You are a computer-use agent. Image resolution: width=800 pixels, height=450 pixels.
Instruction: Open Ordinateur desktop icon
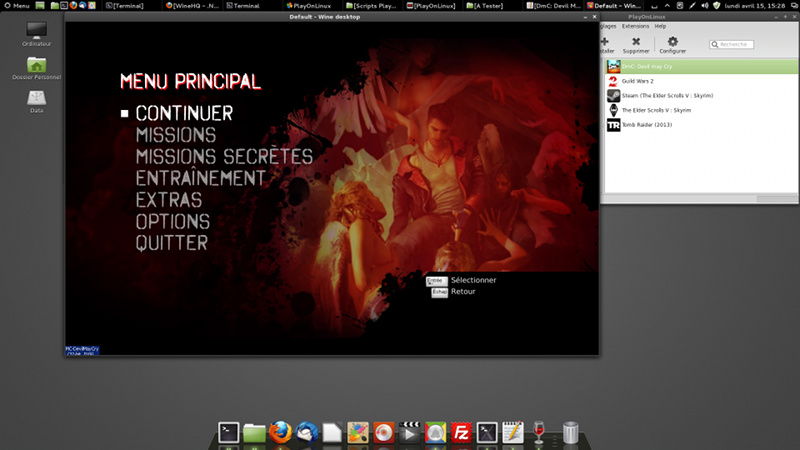(36, 34)
